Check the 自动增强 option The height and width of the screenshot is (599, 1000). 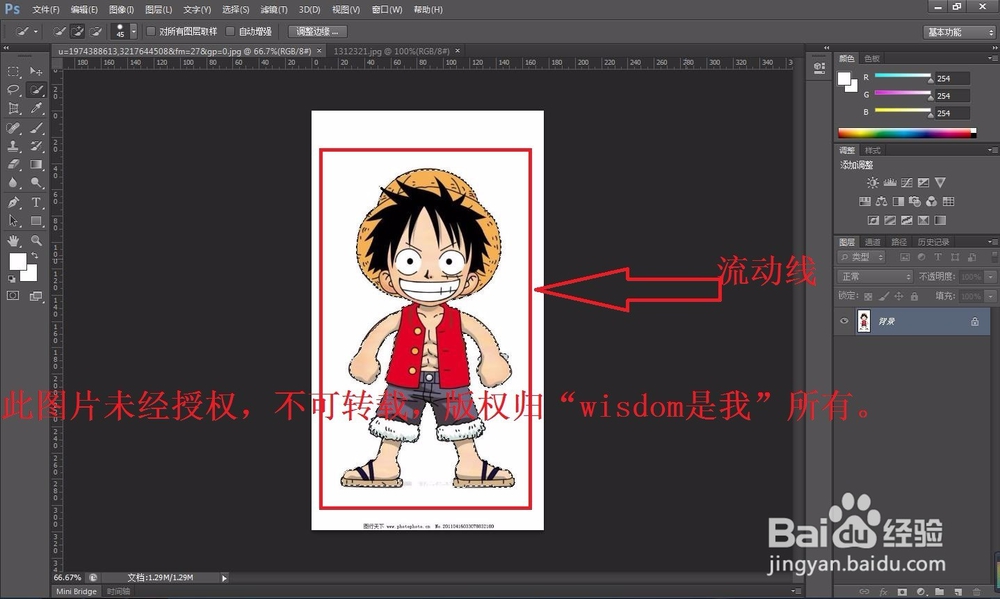click(230, 31)
